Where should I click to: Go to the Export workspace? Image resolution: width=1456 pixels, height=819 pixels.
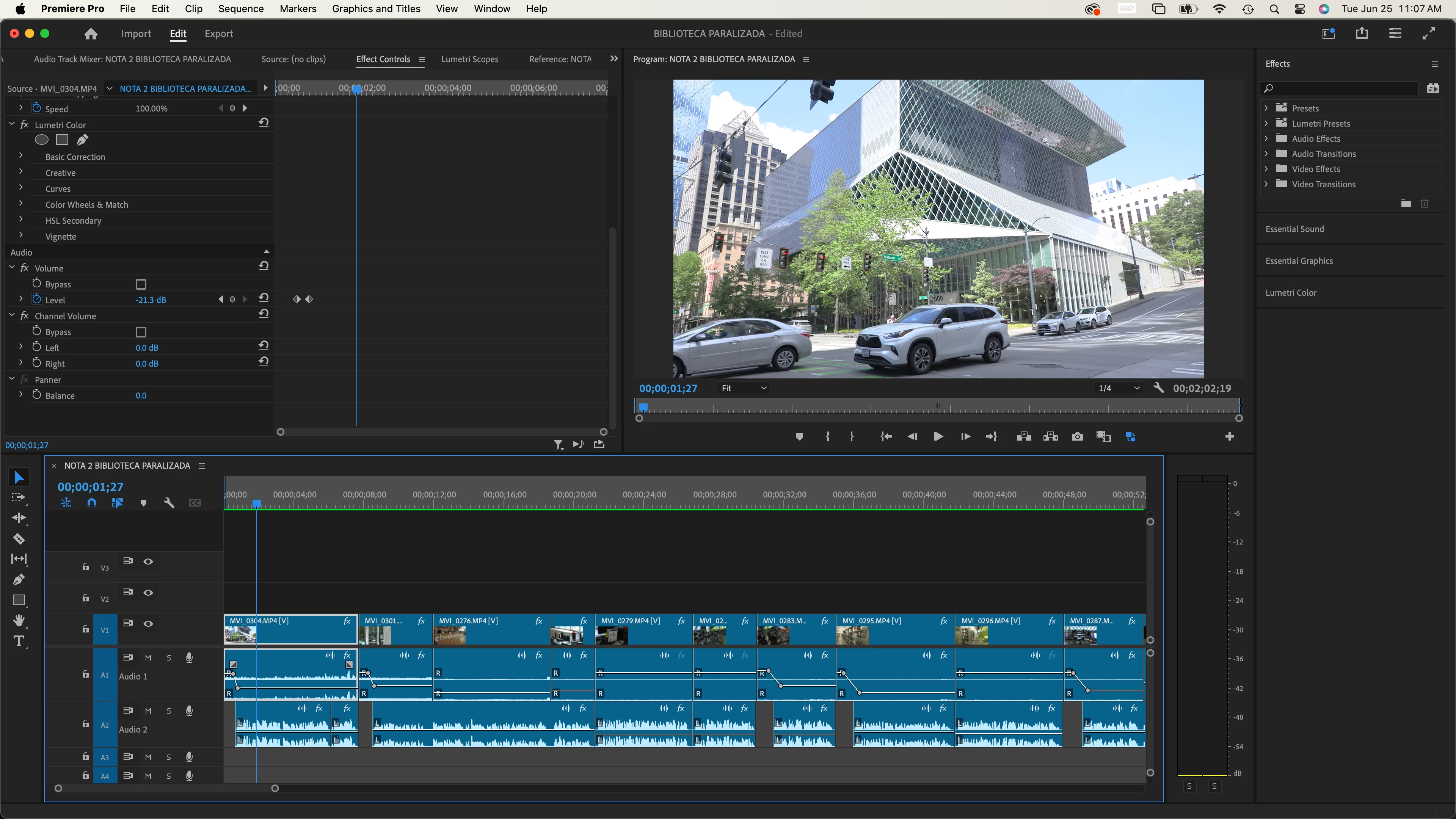tap(219, 33)
